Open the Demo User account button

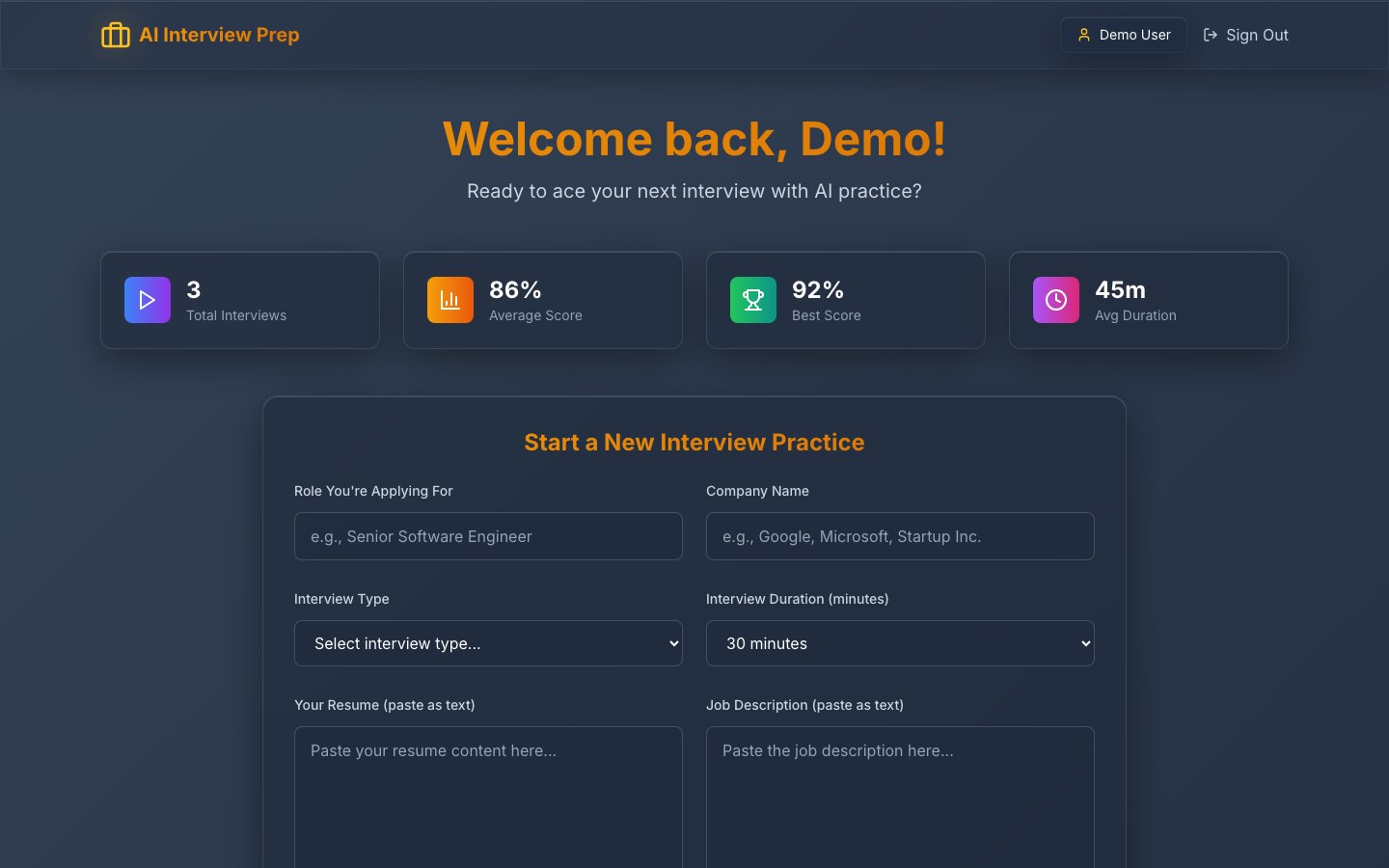pos(1124,35)
